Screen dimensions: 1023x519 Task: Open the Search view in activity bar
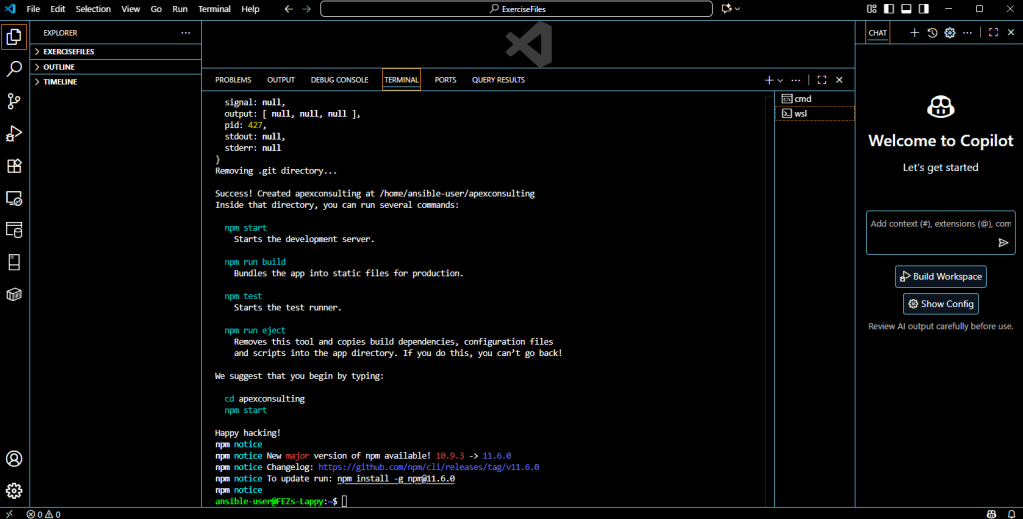(14, 69)
